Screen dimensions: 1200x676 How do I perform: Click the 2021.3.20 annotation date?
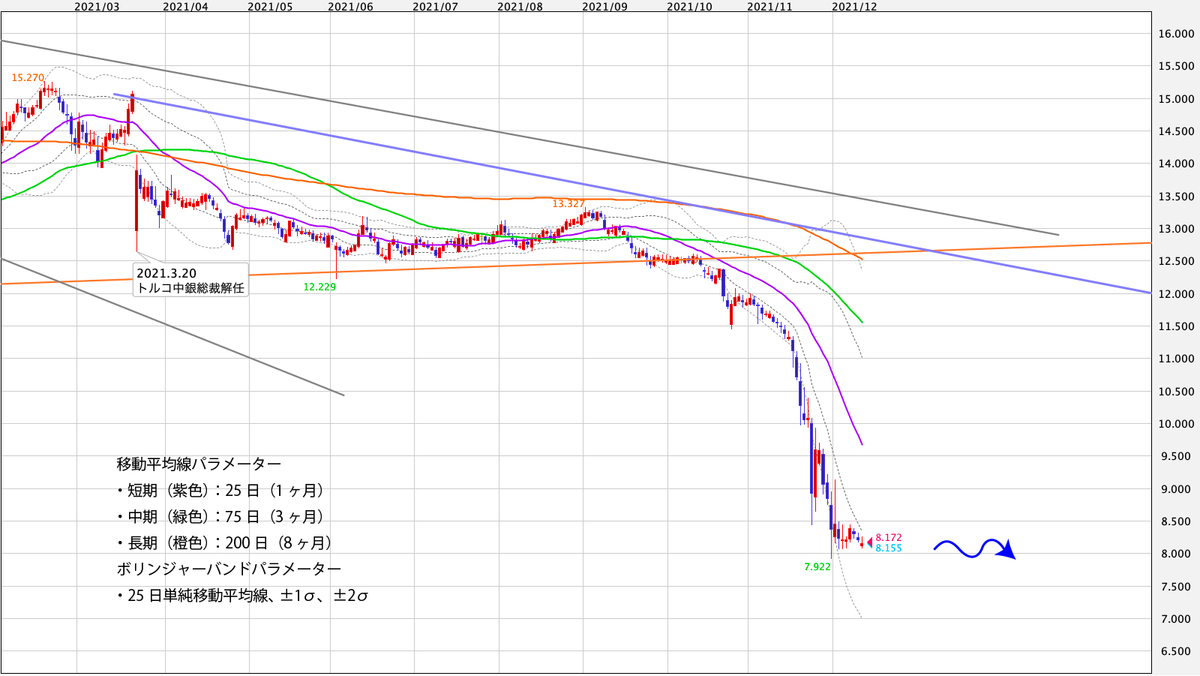pos(166,272)
